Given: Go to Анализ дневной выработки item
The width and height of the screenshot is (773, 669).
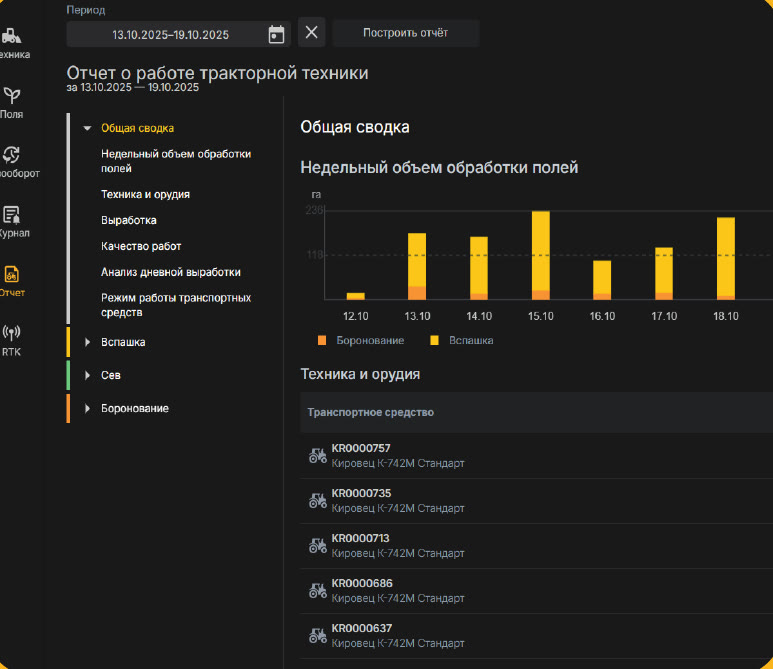Looking at the screenshot, I should 171,272.
